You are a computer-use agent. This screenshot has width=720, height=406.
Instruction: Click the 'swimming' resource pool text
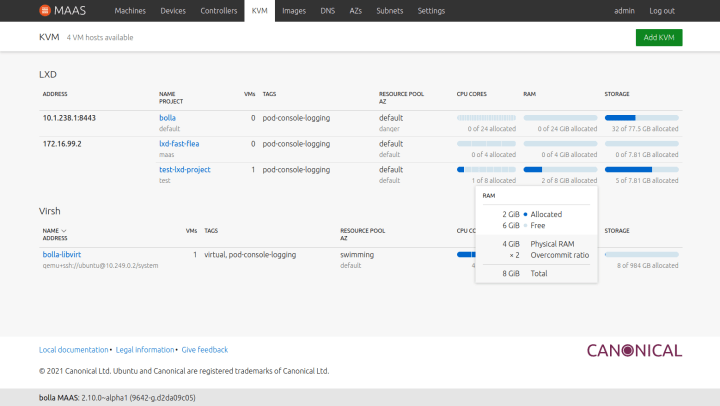pyautogui.click(x=357, y=254)
